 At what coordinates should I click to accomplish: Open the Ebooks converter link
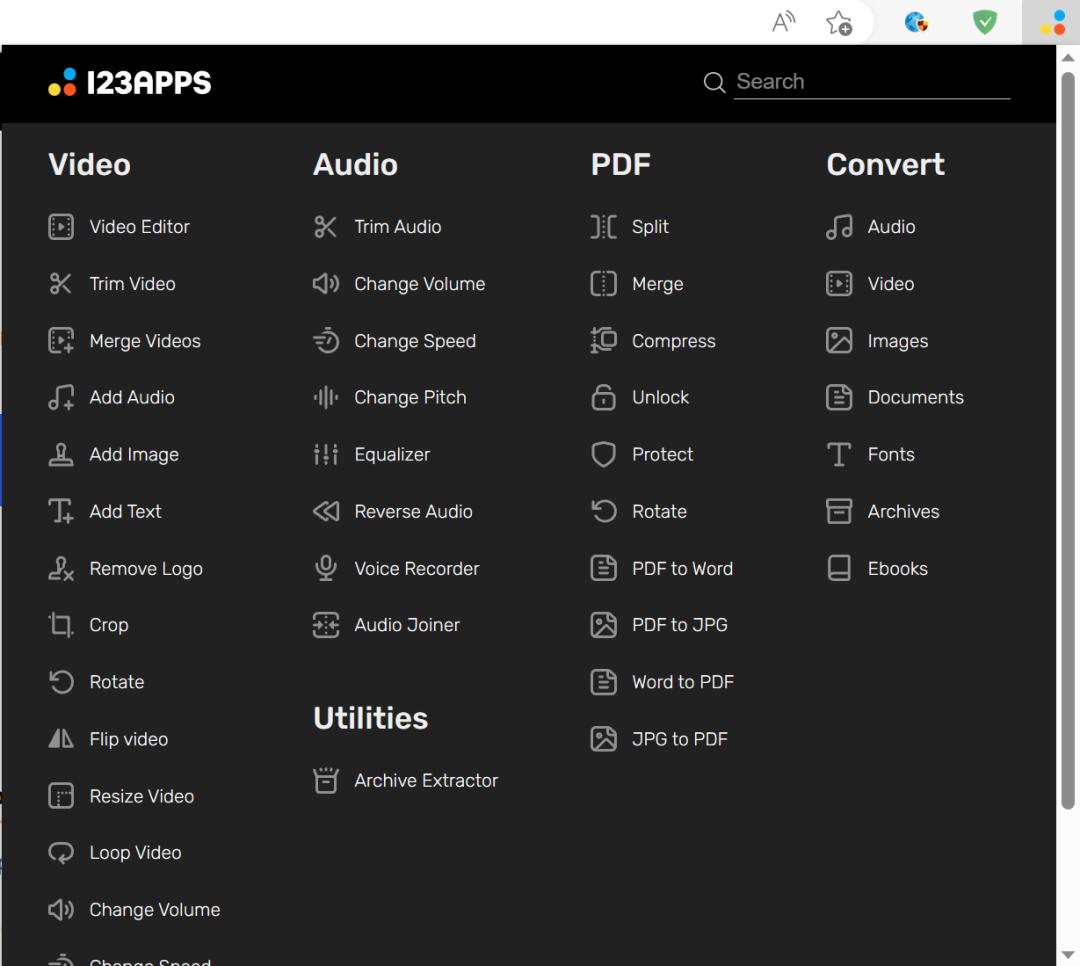click(897, 569)
